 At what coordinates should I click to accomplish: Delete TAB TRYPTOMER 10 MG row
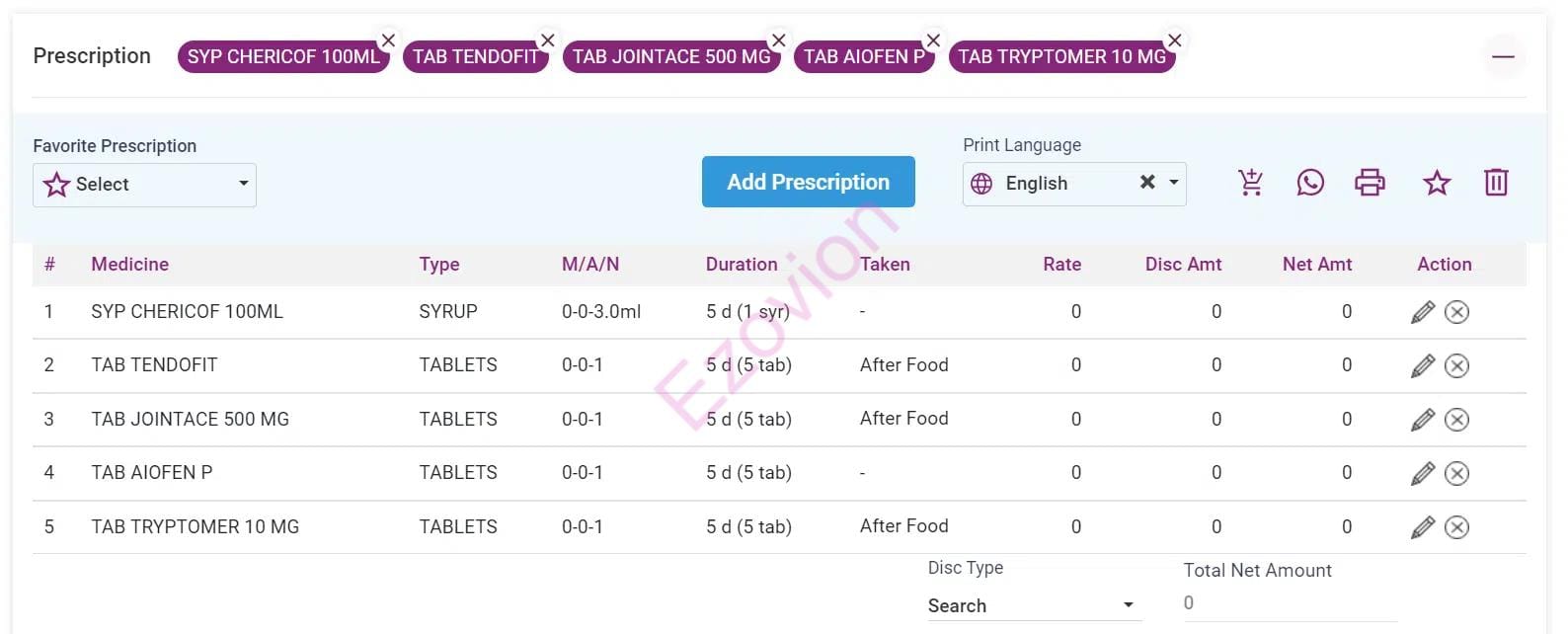tap(1456, 527)
